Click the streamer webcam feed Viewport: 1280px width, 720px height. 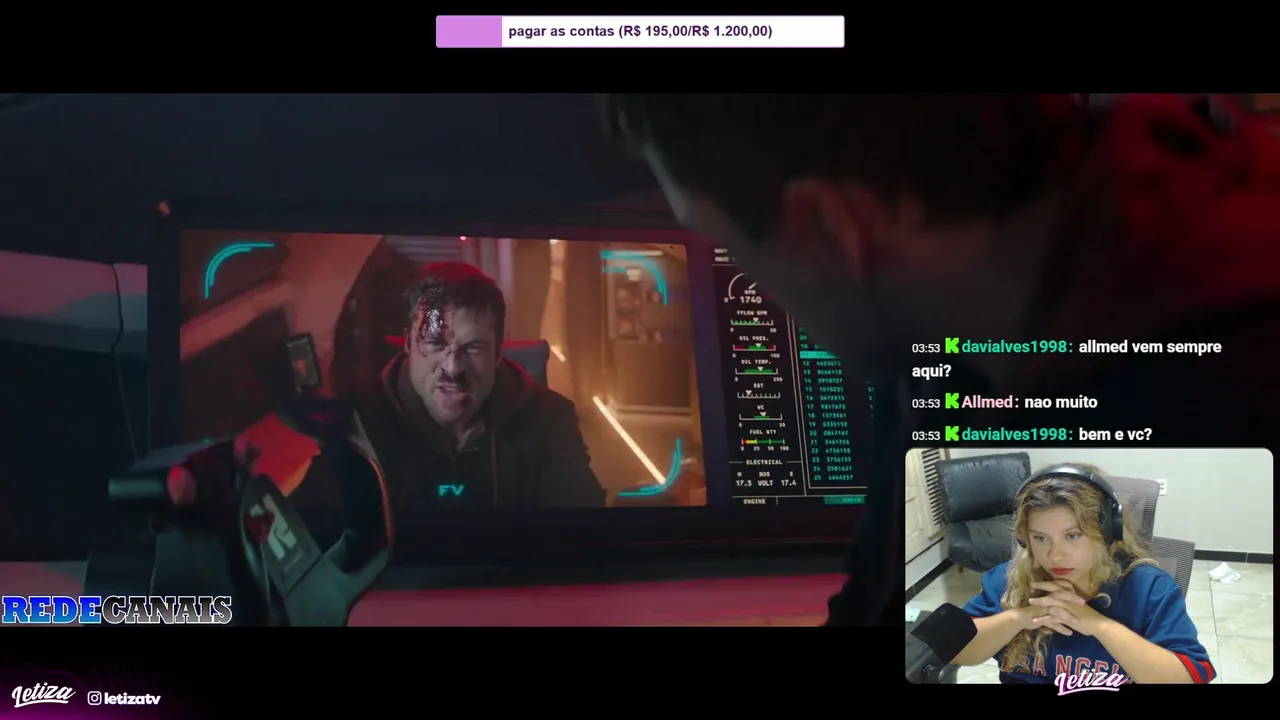(x=1089, y=566)
